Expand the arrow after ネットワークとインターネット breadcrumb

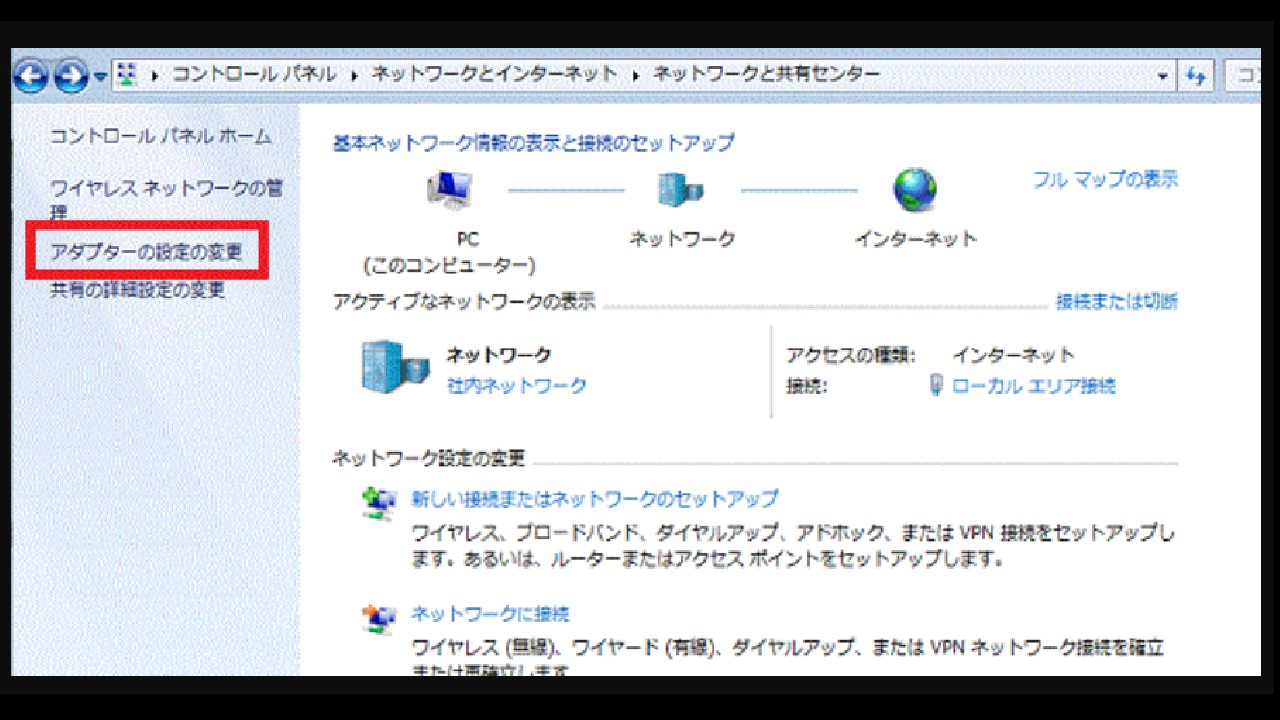tap(635, 76)
